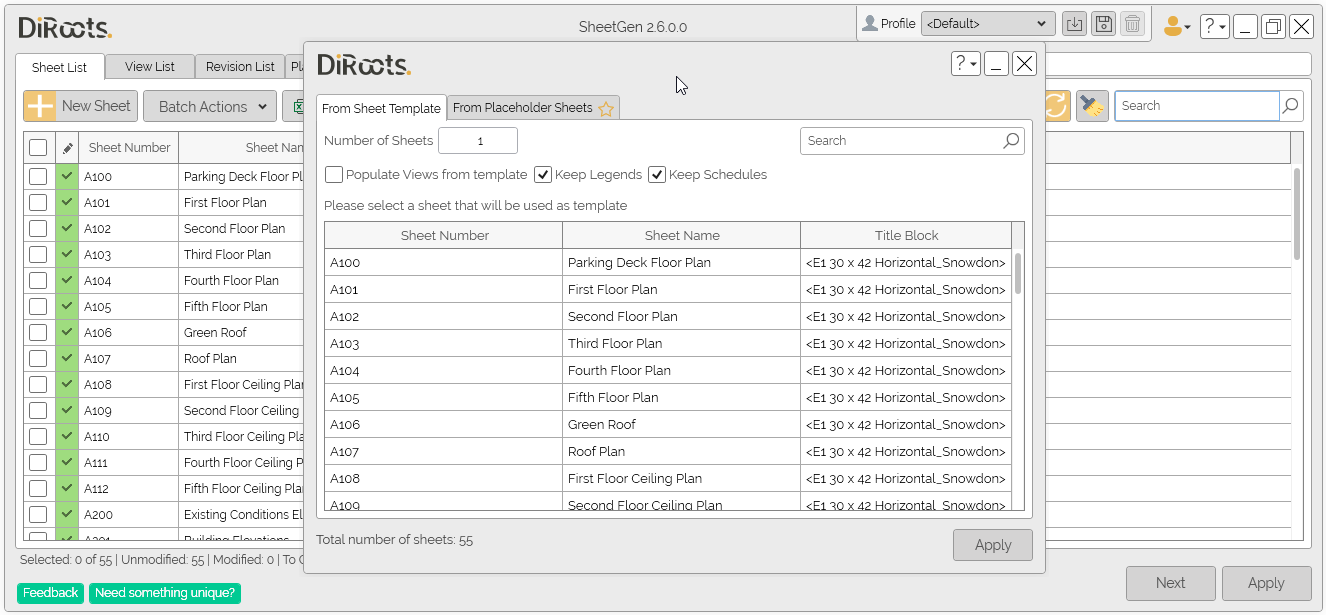
Task: Click the Need something unique? link
Action: (165, 593)
